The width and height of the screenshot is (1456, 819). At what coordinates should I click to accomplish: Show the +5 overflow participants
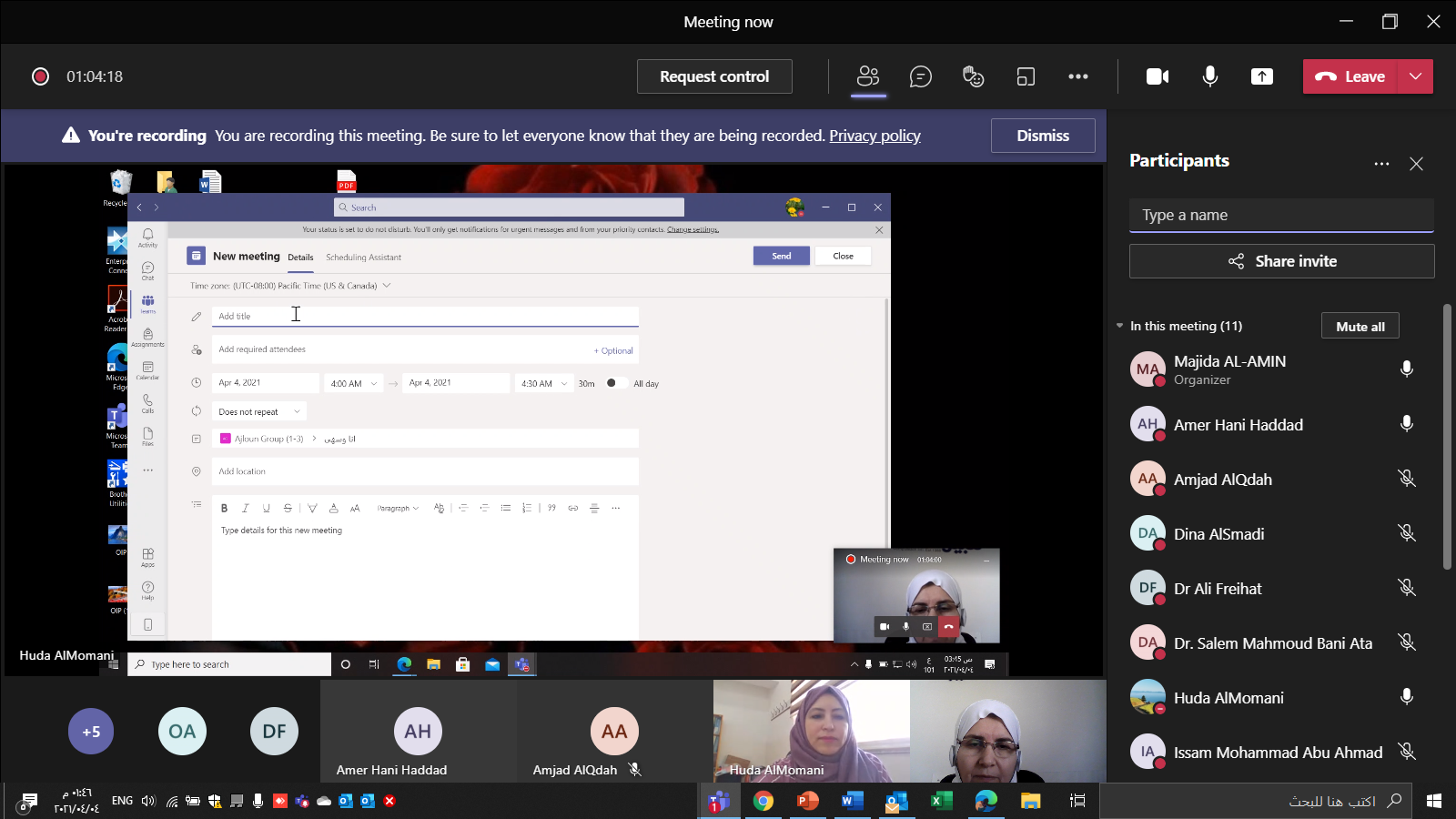point(91,732)
